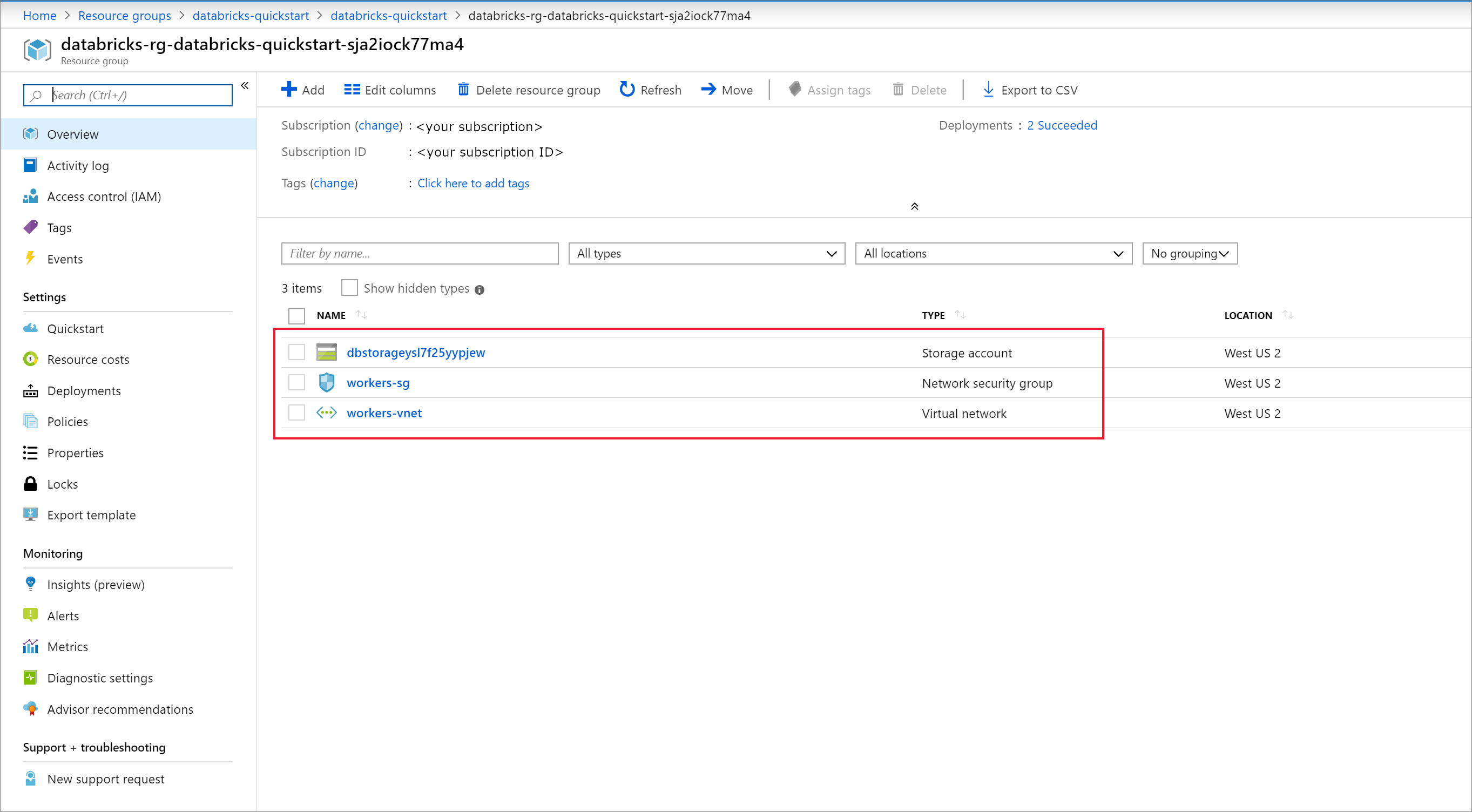
Task: Open the Activity log menu item
Action: 78,165
